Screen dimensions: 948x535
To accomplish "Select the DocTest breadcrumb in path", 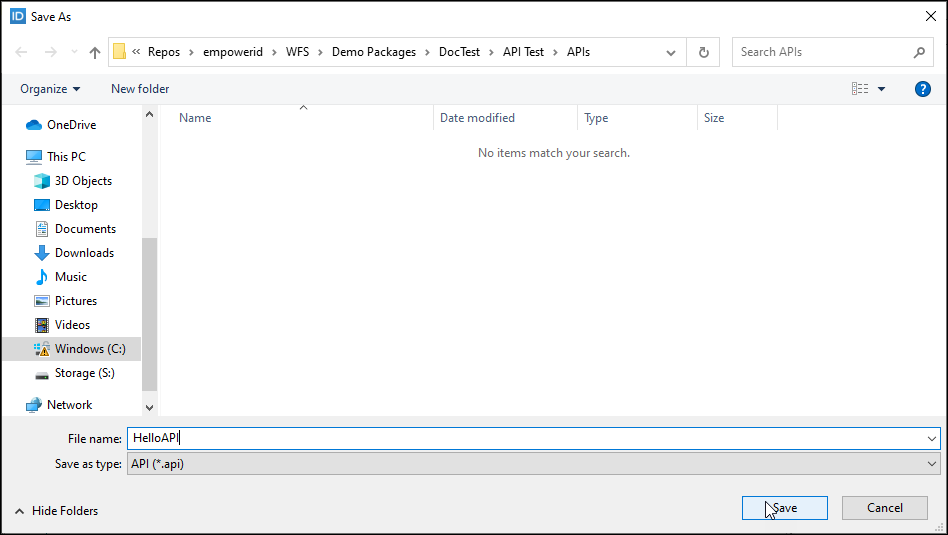I will pyautogui.click(x=459, y=52).
